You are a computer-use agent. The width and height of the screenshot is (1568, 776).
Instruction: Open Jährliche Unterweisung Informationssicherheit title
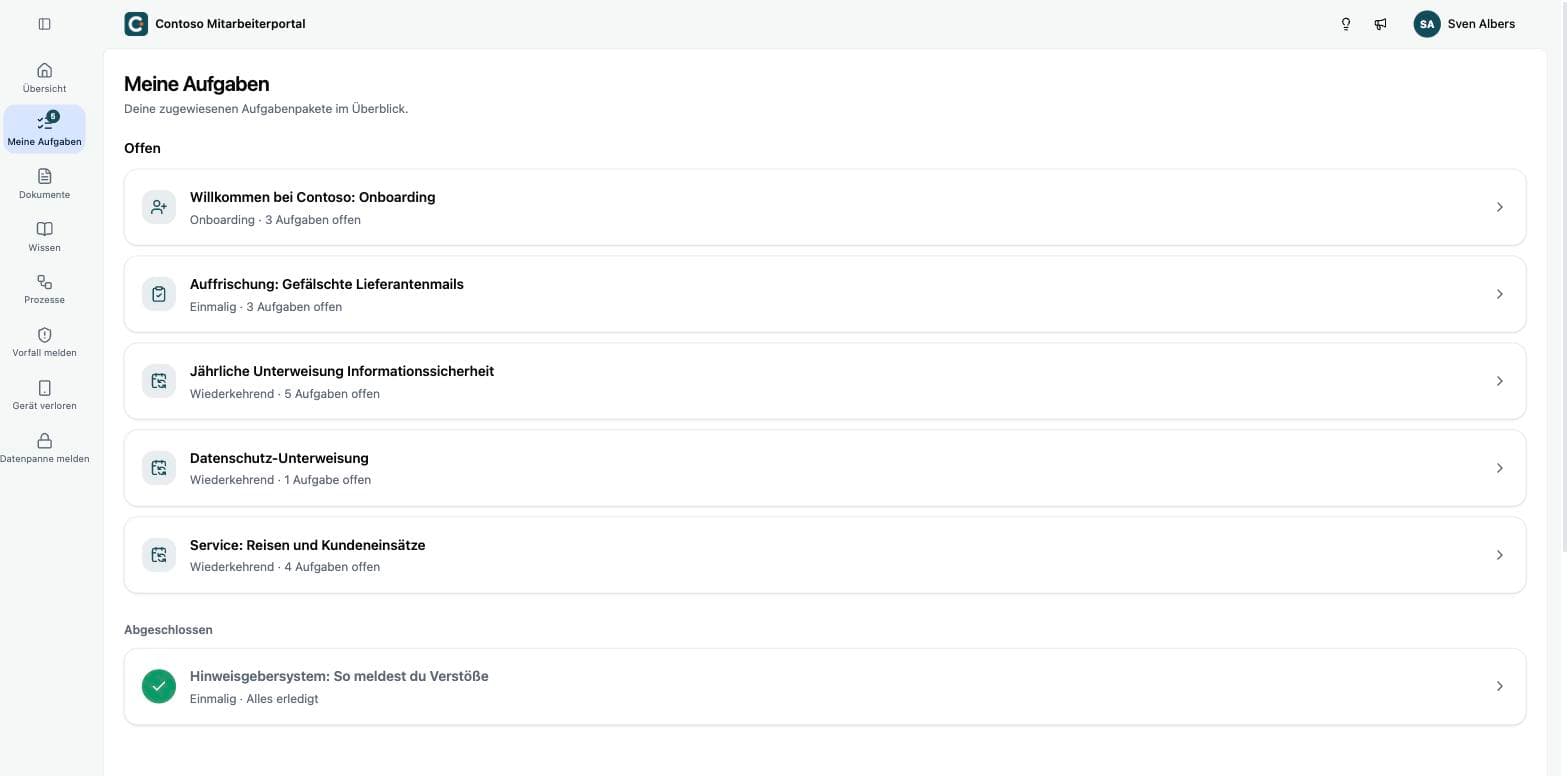tap(342, 371)
